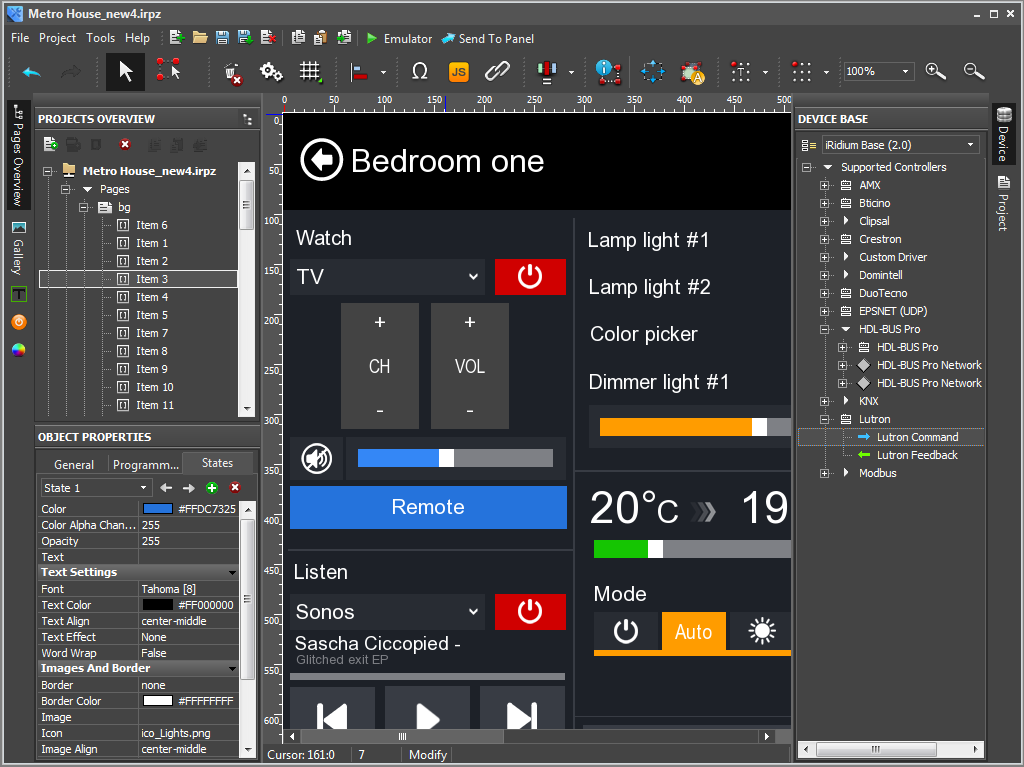Switch to the General properties tab
This screenshot has width=1024, height=767.
(x=74, y=464)
